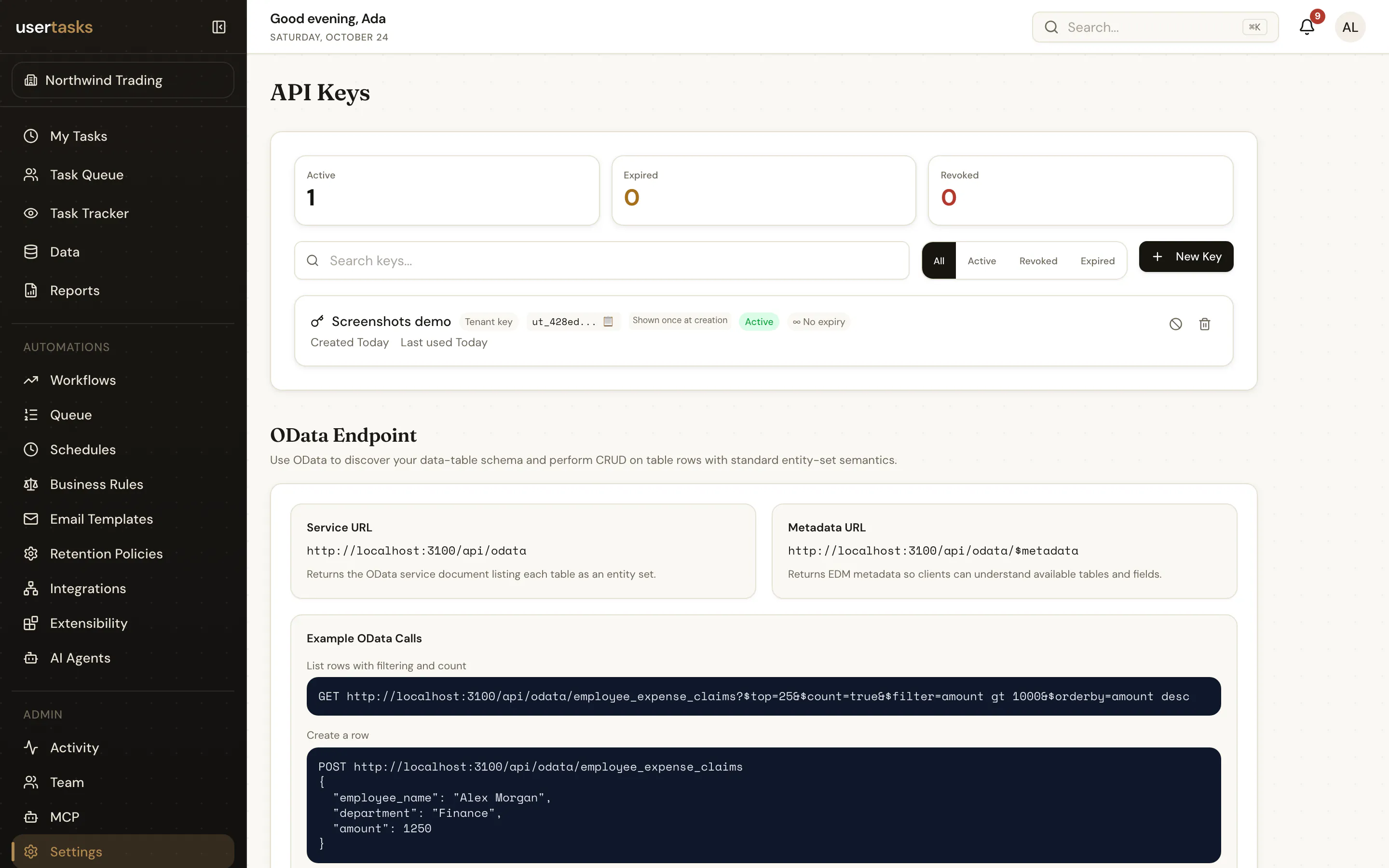The width and height of the screenshot is (1389, 868).
Task: Click the Service URL address text
Action: pos(416,551)
